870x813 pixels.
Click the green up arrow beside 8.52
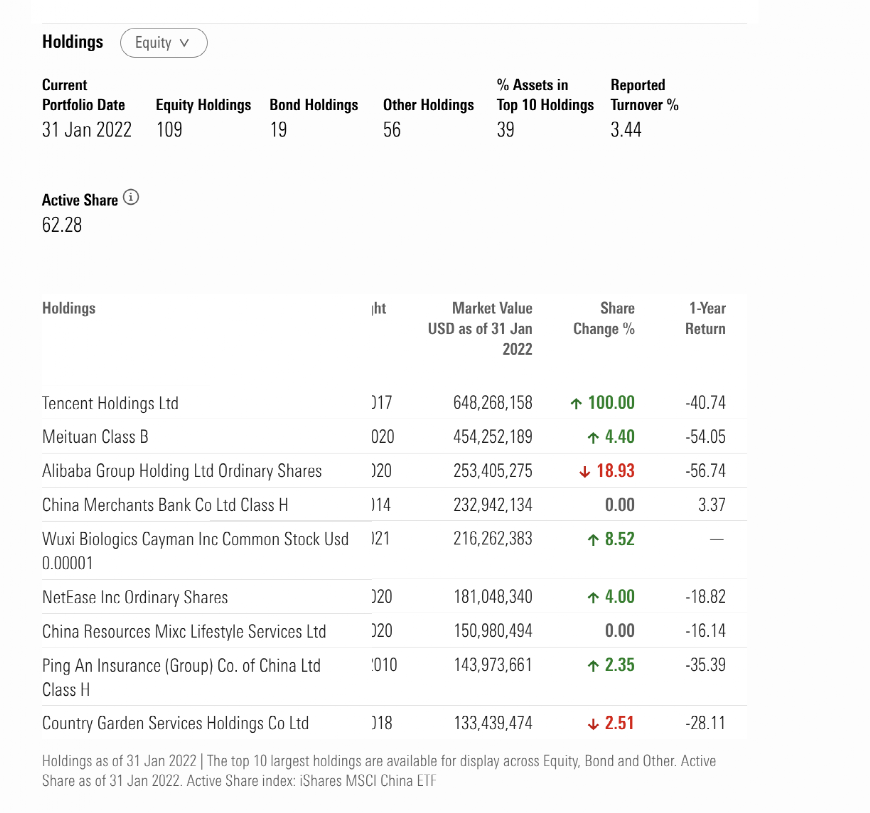[593, 539]
